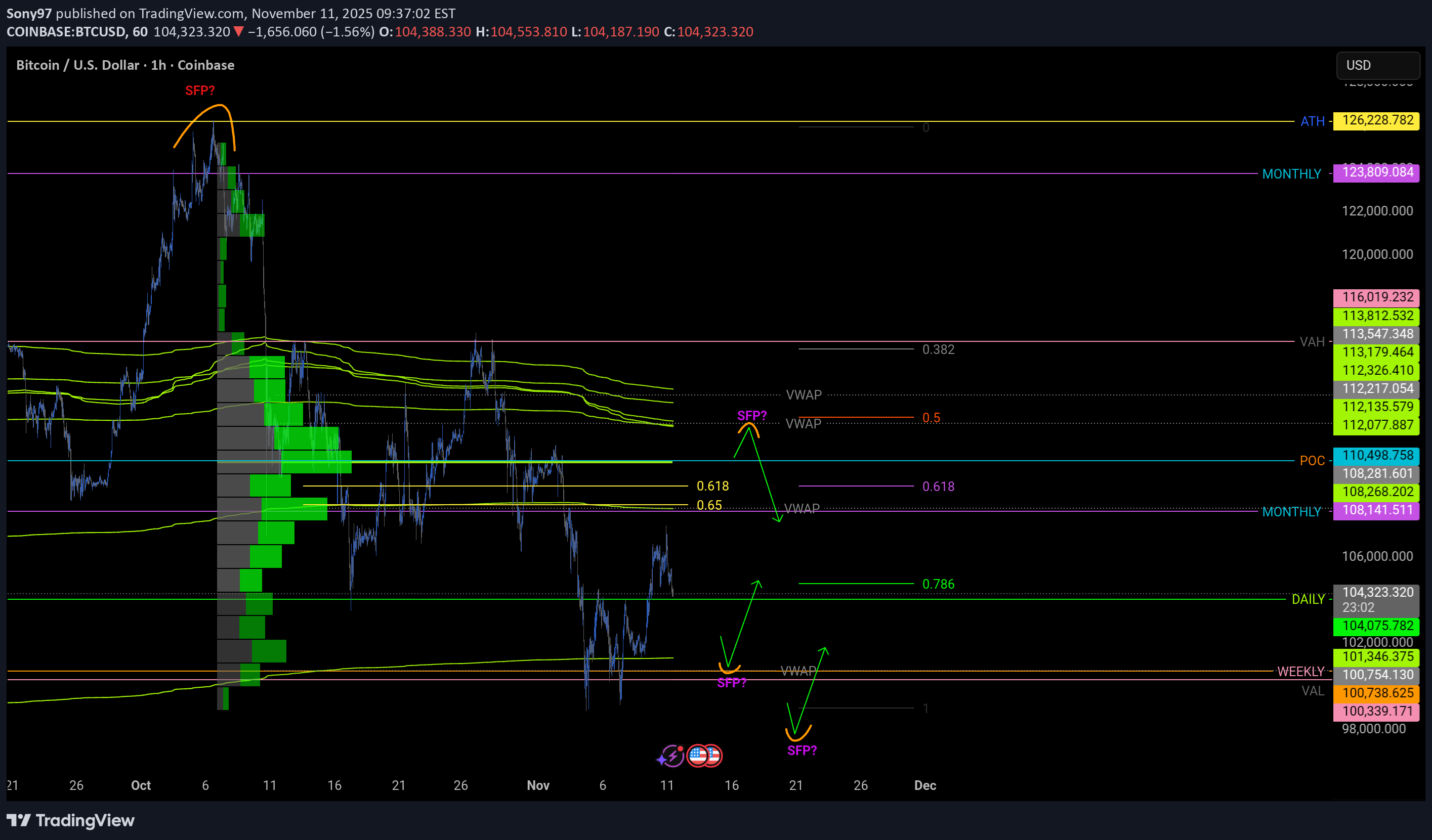The image size is (1432, 840).
Task: Click the TradingView logo at bottom left
Action: pyautogui.click(x=70, y=820)
